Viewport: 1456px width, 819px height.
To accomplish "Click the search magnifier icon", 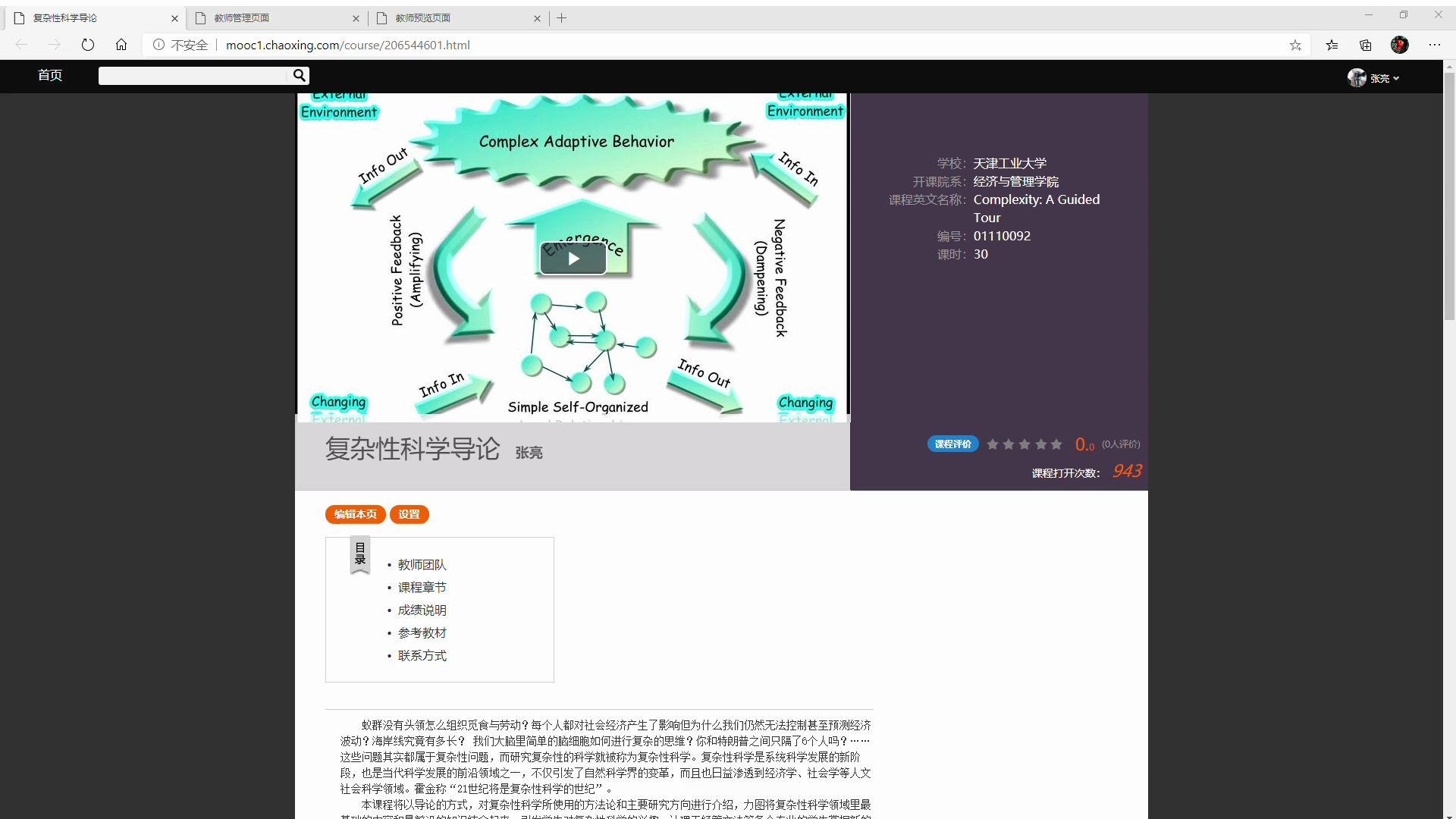I will (x=300, y=75).
